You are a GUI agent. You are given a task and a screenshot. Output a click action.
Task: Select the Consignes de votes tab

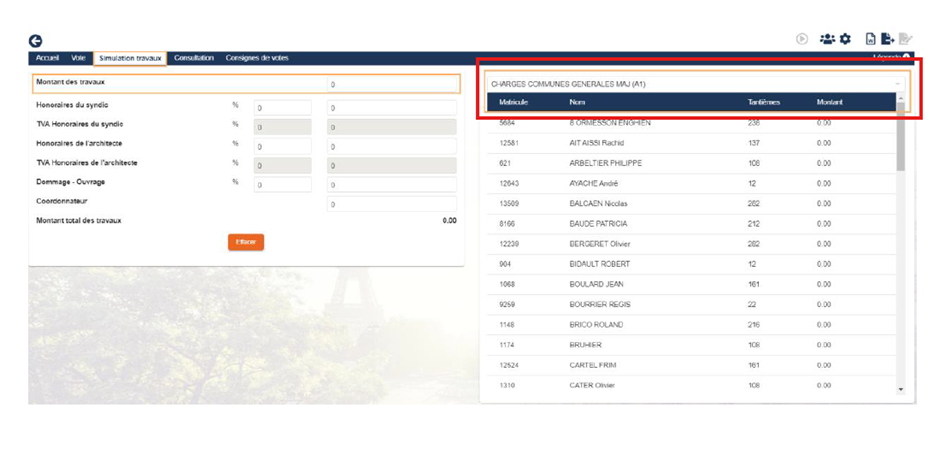pyautogui.click(x=257, y=58)
